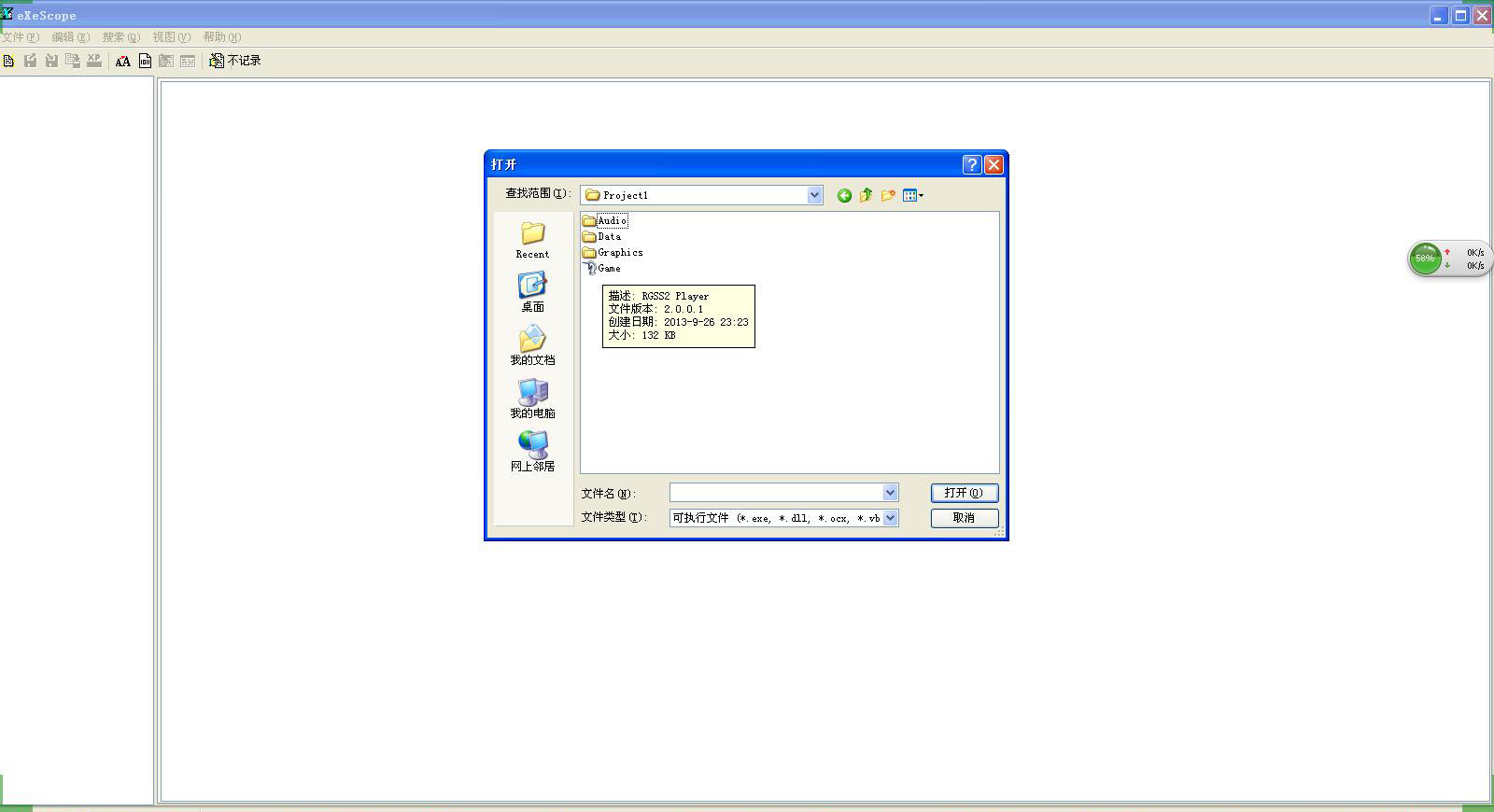Click the 取消 button
This screenshot has width=1494, height=812.
(x=965, y=518)
